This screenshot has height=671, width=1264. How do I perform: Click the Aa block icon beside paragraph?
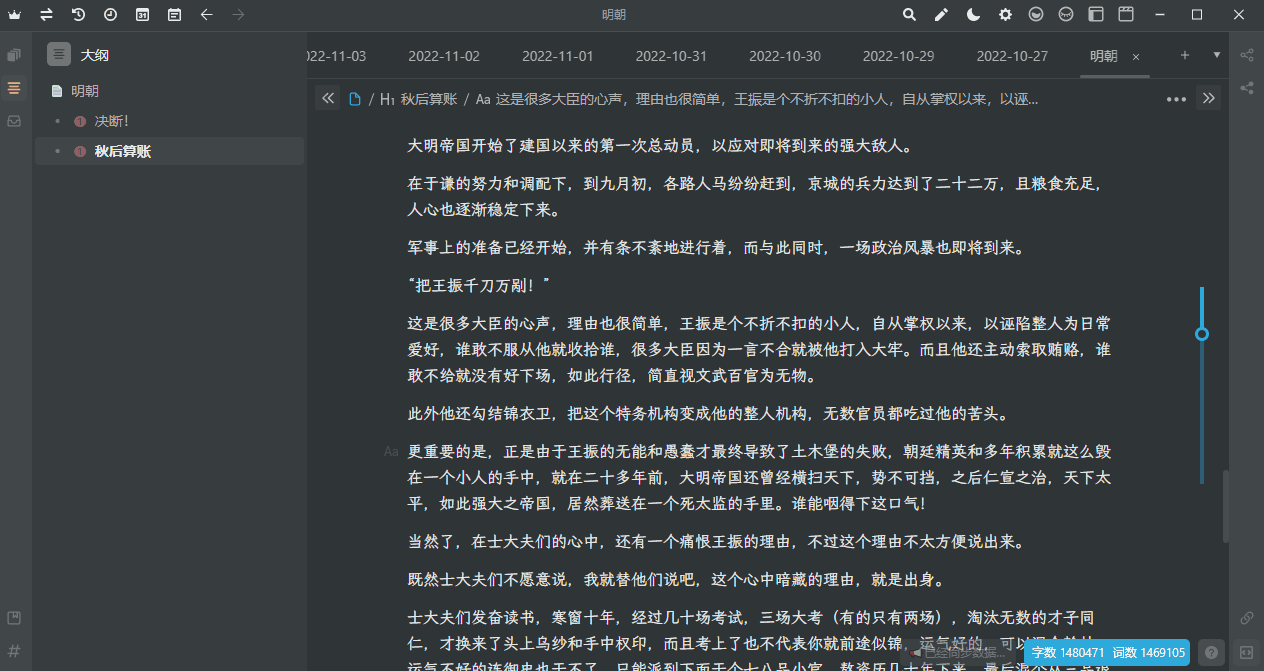point(391,451)
